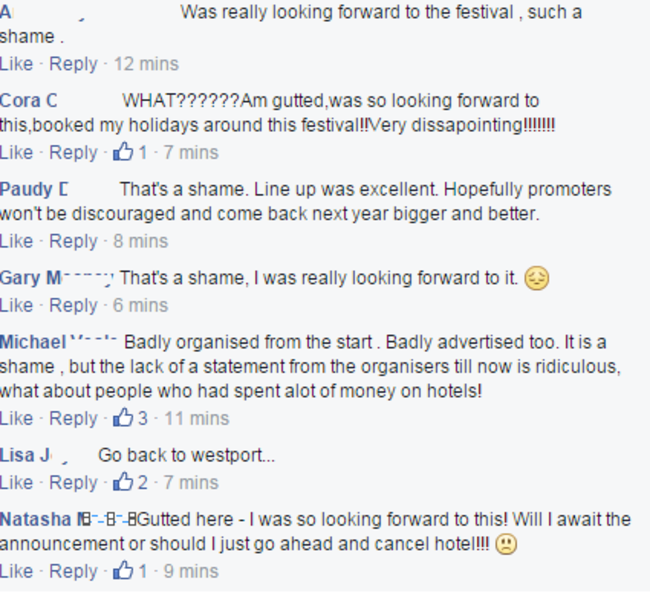Like Cora's comment

point(16,153)
